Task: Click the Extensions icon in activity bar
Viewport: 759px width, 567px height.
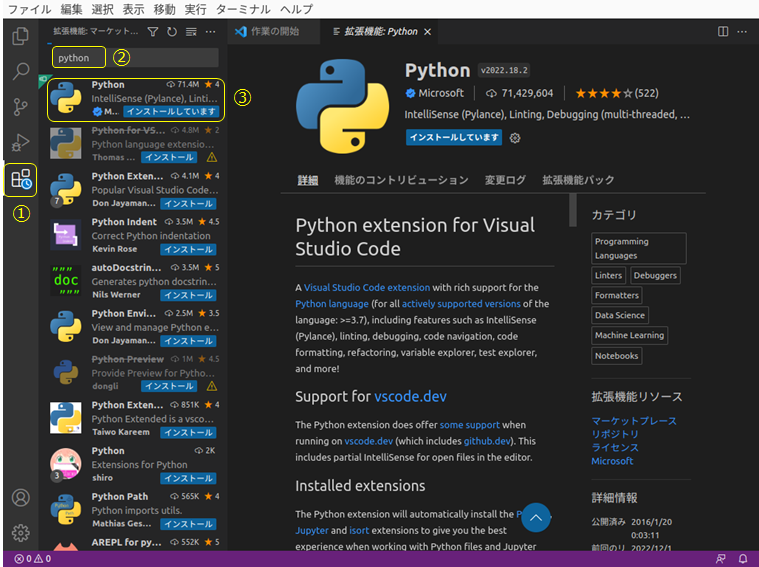Action: pyautogui.click(x=20, y=181)
